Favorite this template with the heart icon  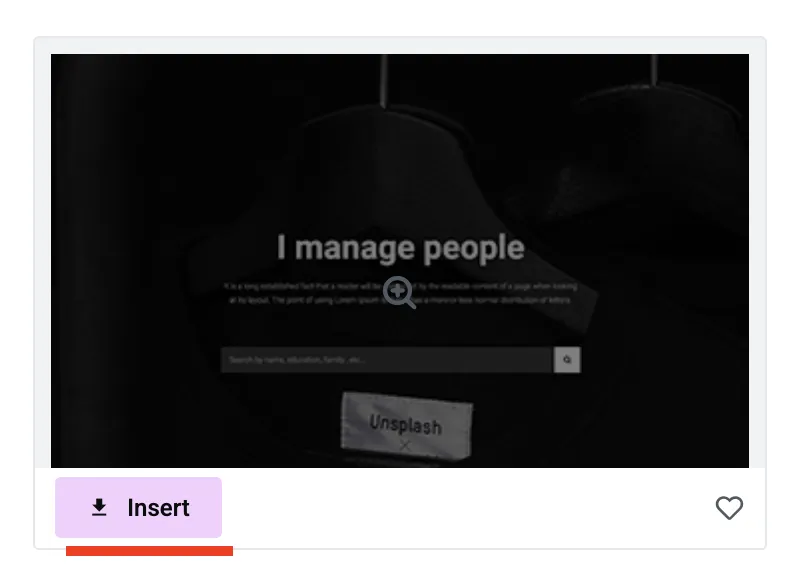729,508
